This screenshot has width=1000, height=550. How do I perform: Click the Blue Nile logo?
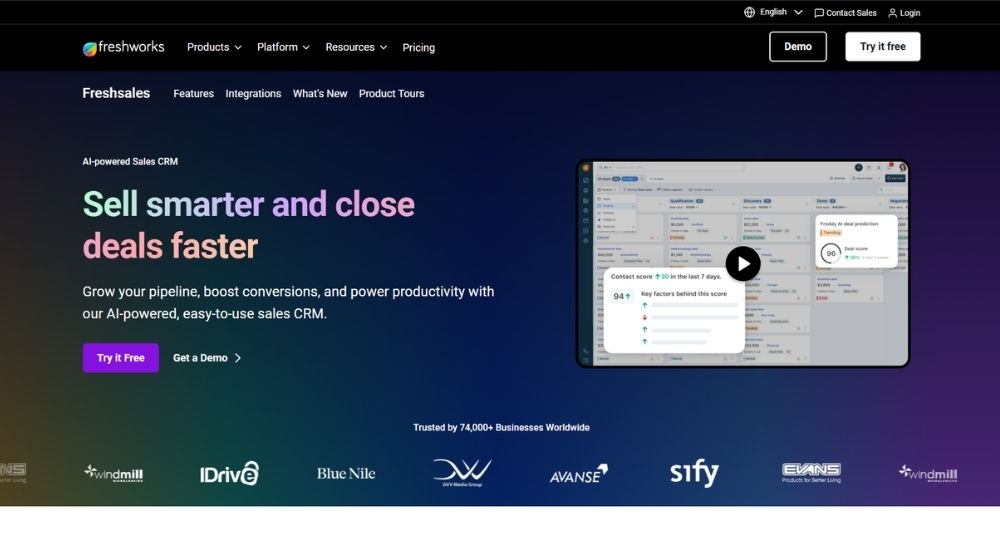[x=346, y=473]
